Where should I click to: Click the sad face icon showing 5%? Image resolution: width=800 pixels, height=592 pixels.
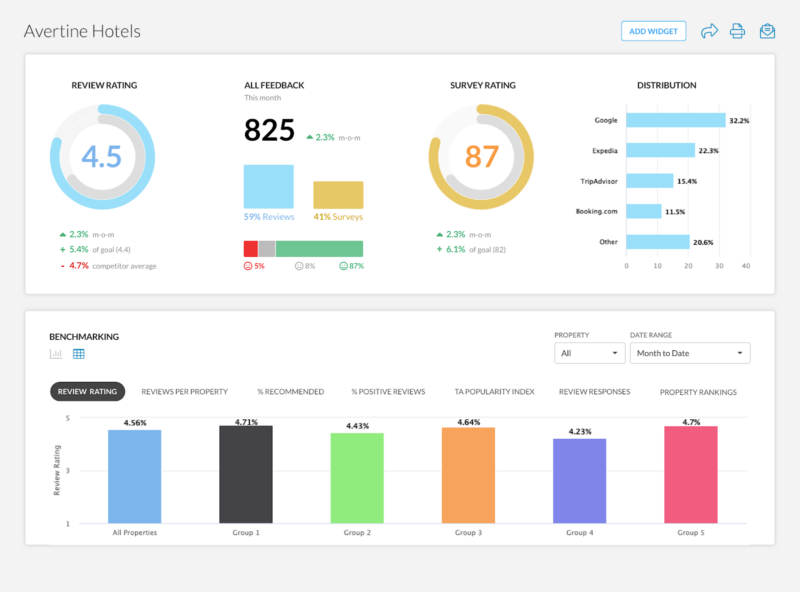(248, 266)
